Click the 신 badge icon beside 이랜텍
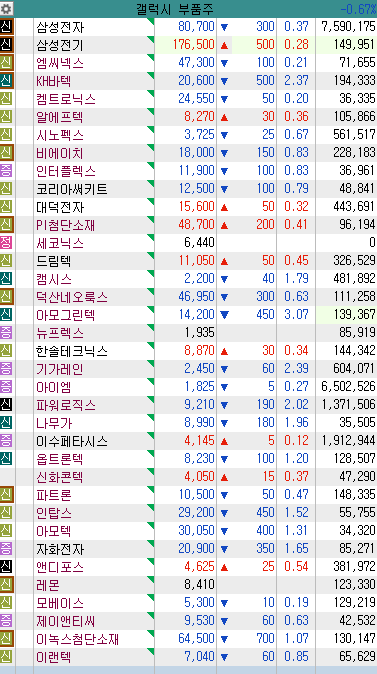Image resolution: width=377 pixels, height=674 pixels. [6, 656]
